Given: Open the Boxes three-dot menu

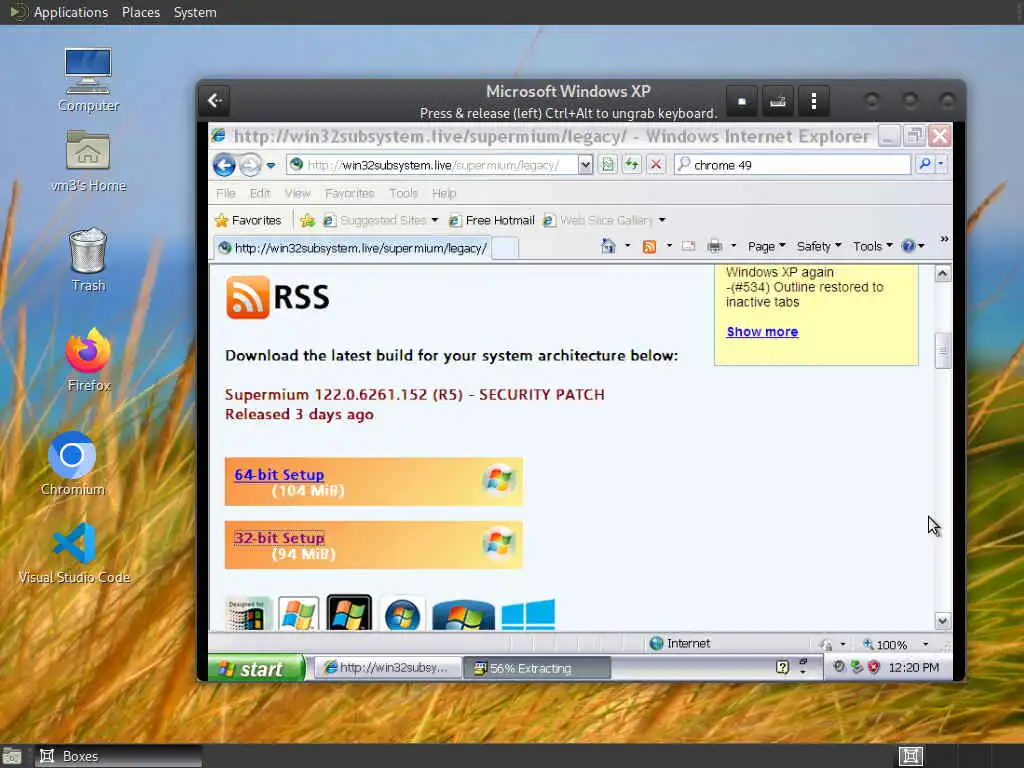Looking at the screenshot, I should 813,101.
